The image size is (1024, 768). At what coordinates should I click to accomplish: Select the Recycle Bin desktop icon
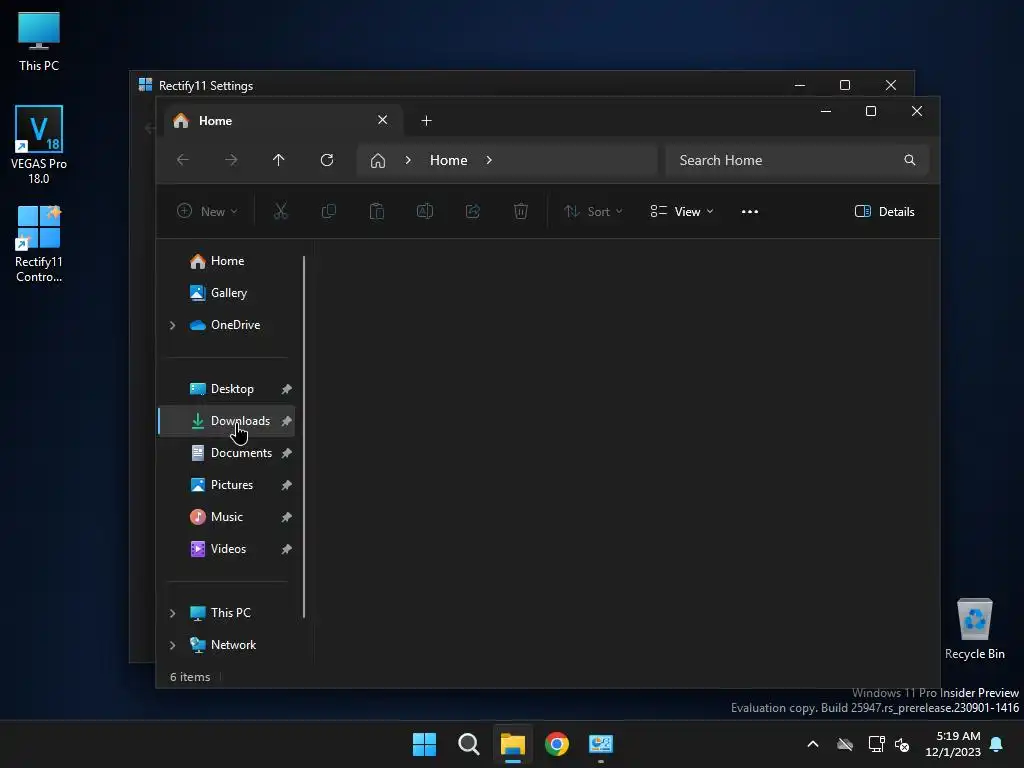(974, 628)
